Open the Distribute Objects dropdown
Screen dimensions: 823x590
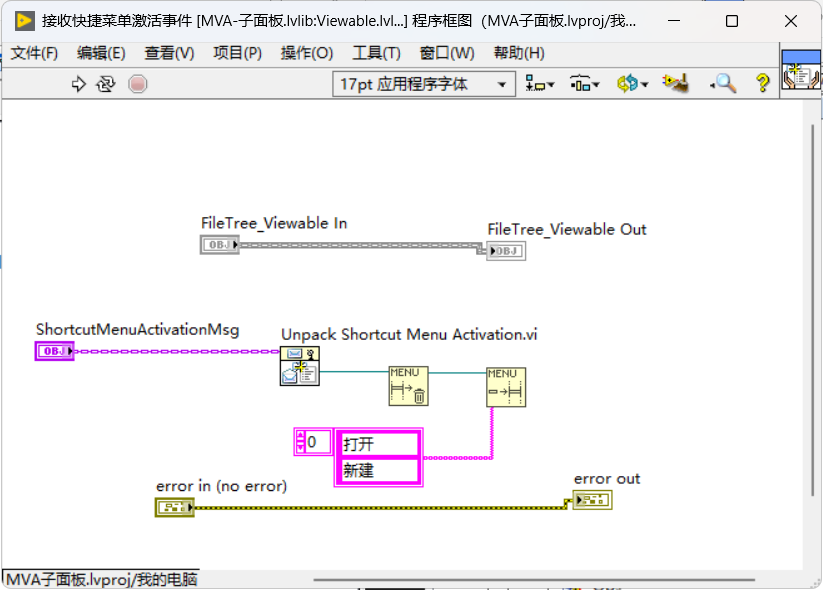(x=584, y=83)
